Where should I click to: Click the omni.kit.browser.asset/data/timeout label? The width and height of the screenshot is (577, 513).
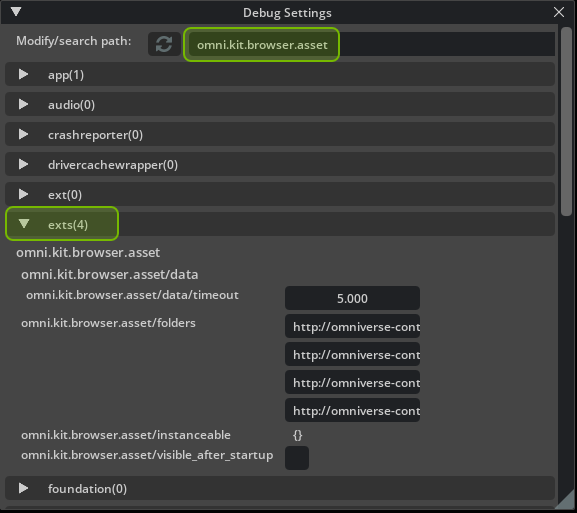point(132,295)
